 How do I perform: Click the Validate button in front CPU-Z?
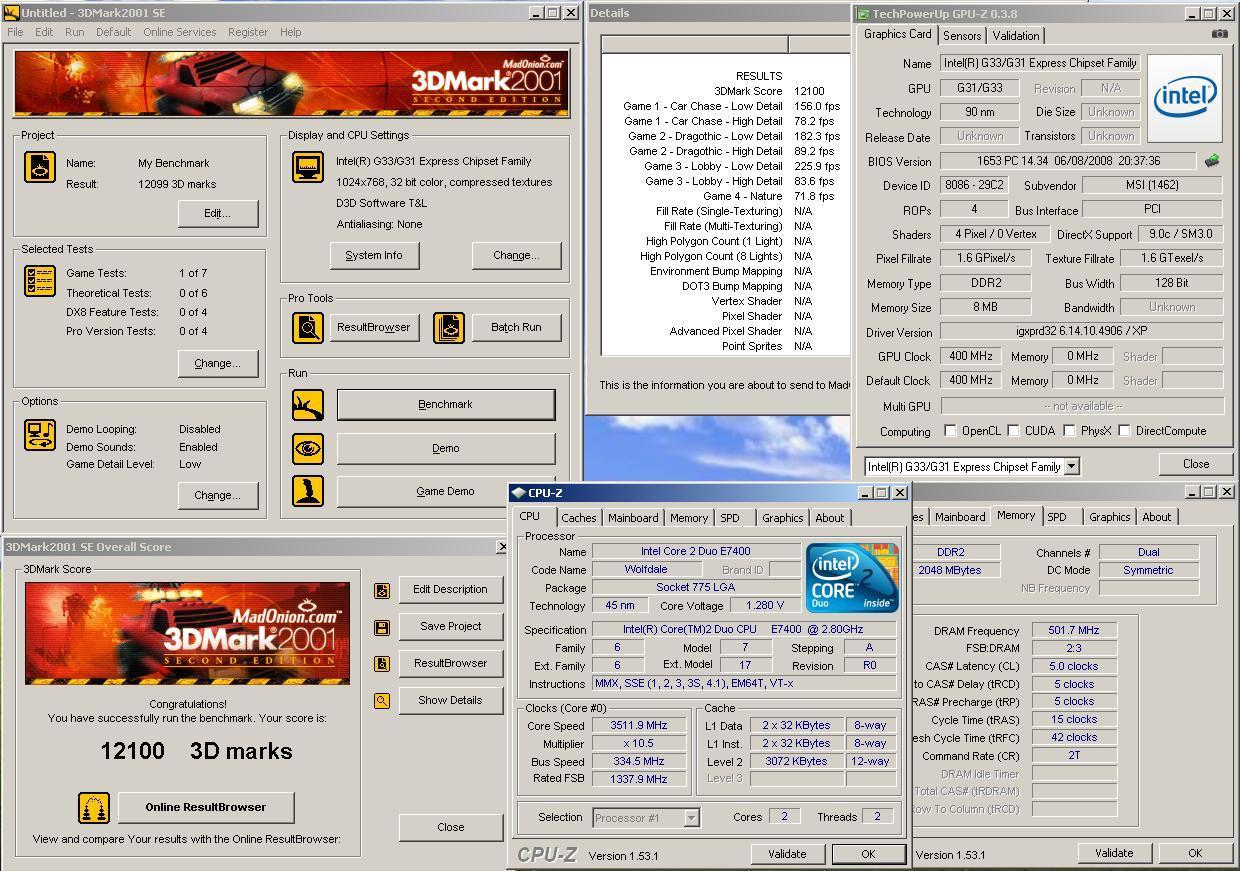coord(787,854)
